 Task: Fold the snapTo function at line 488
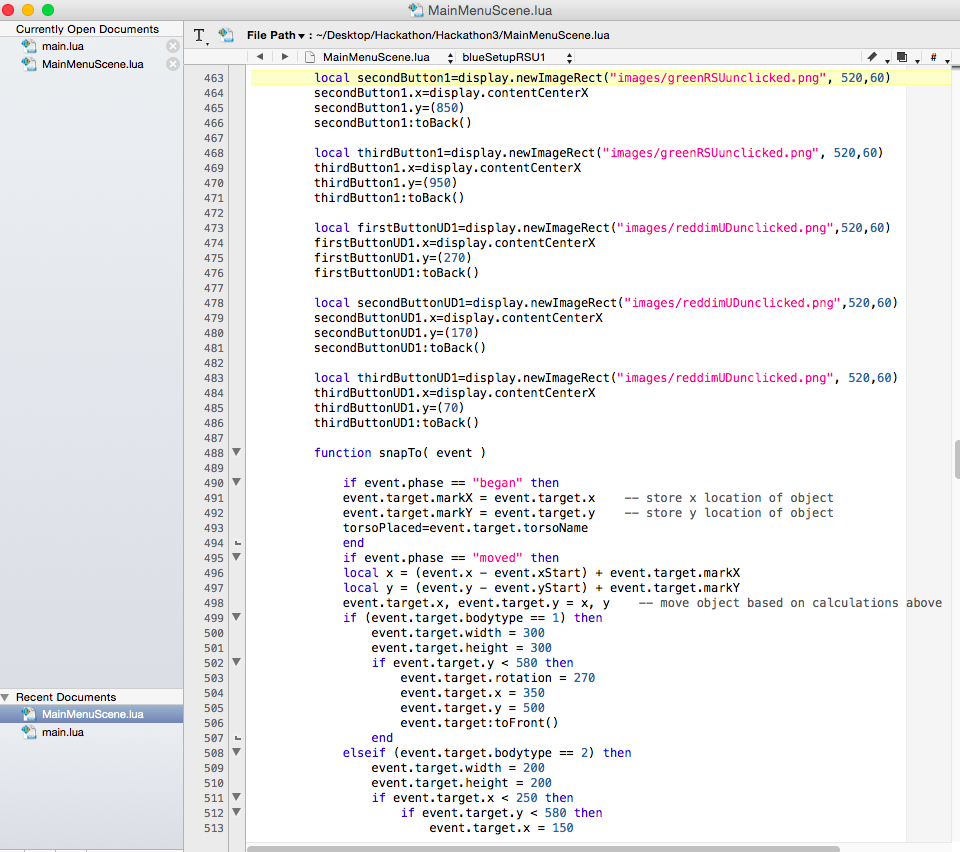(237, 453)
